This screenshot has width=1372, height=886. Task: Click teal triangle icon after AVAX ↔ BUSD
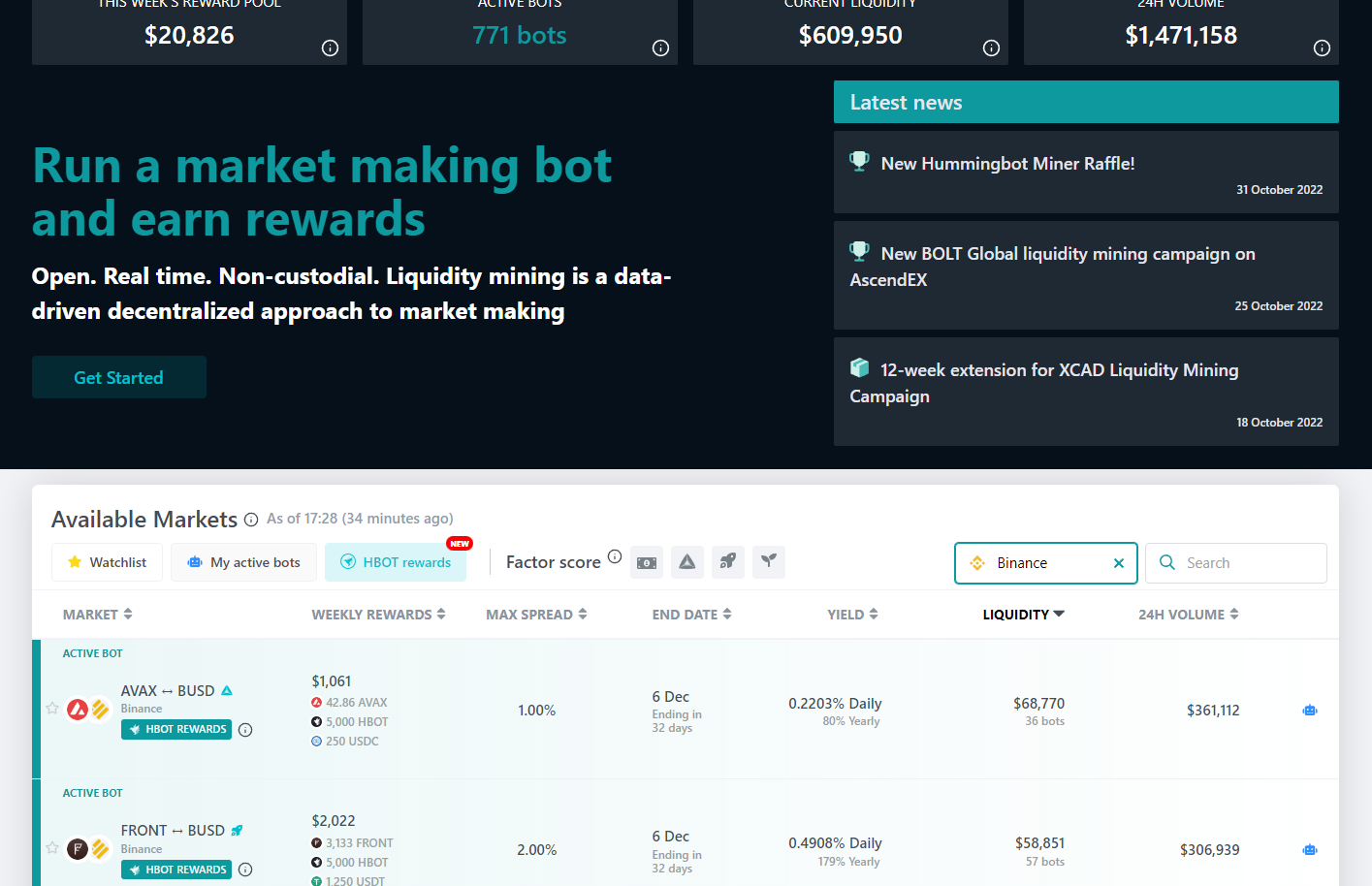227,691
